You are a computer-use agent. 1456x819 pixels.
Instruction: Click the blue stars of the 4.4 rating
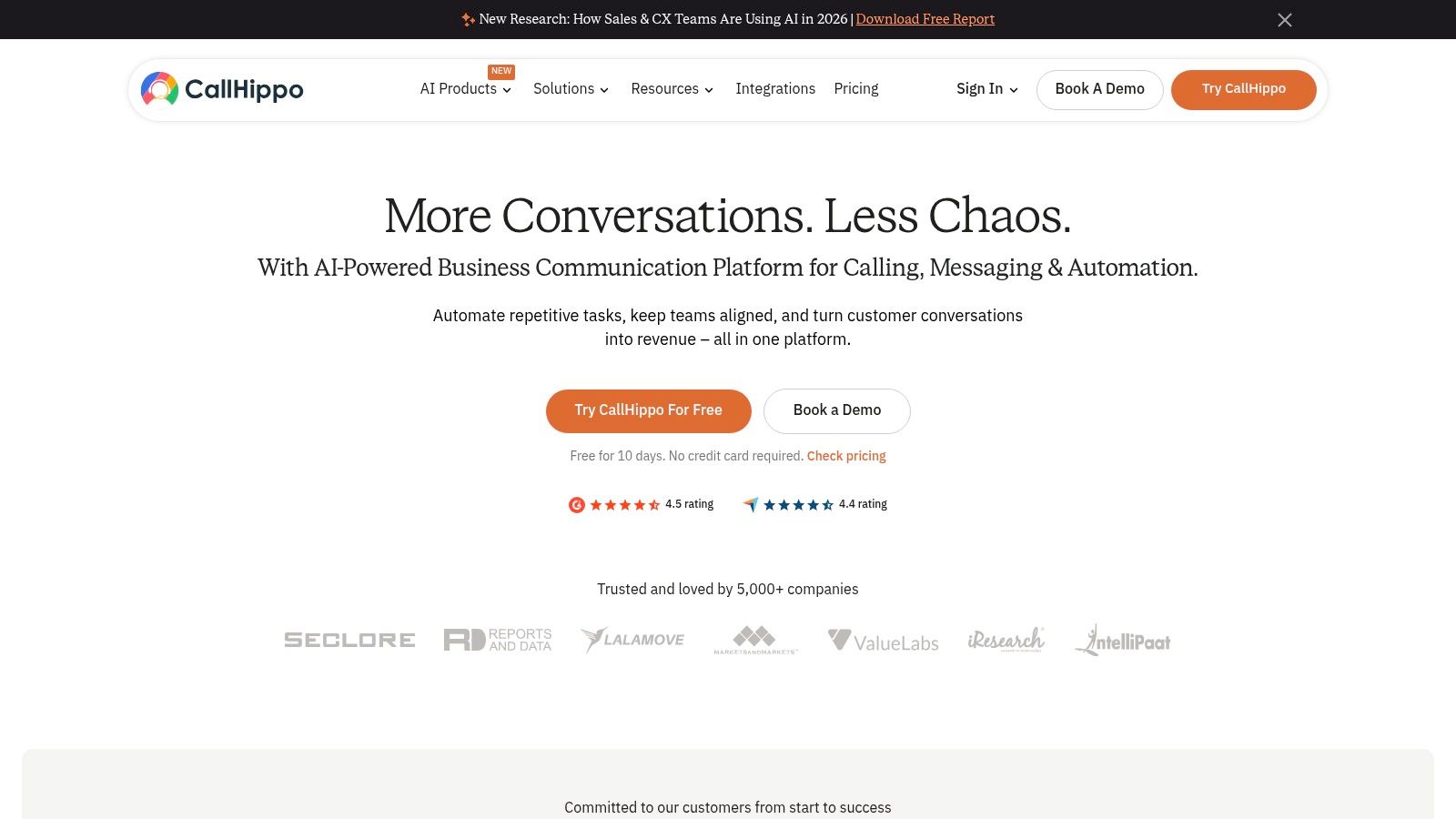click(798, 505)
